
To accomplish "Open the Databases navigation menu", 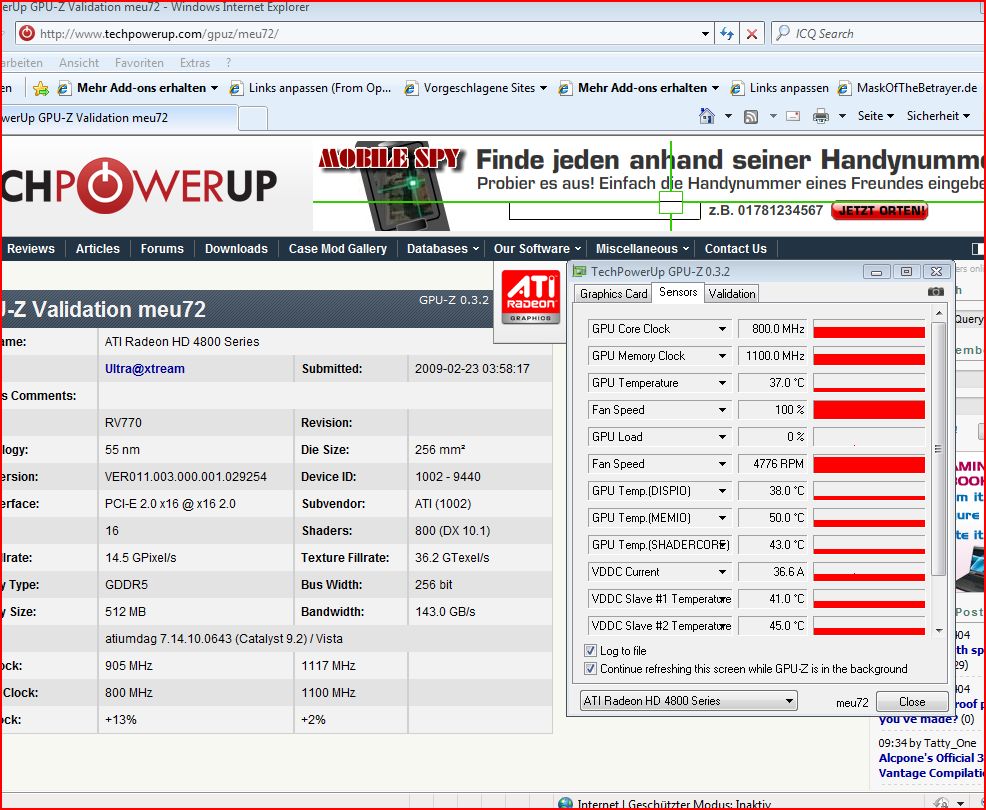I will [443, 248].
